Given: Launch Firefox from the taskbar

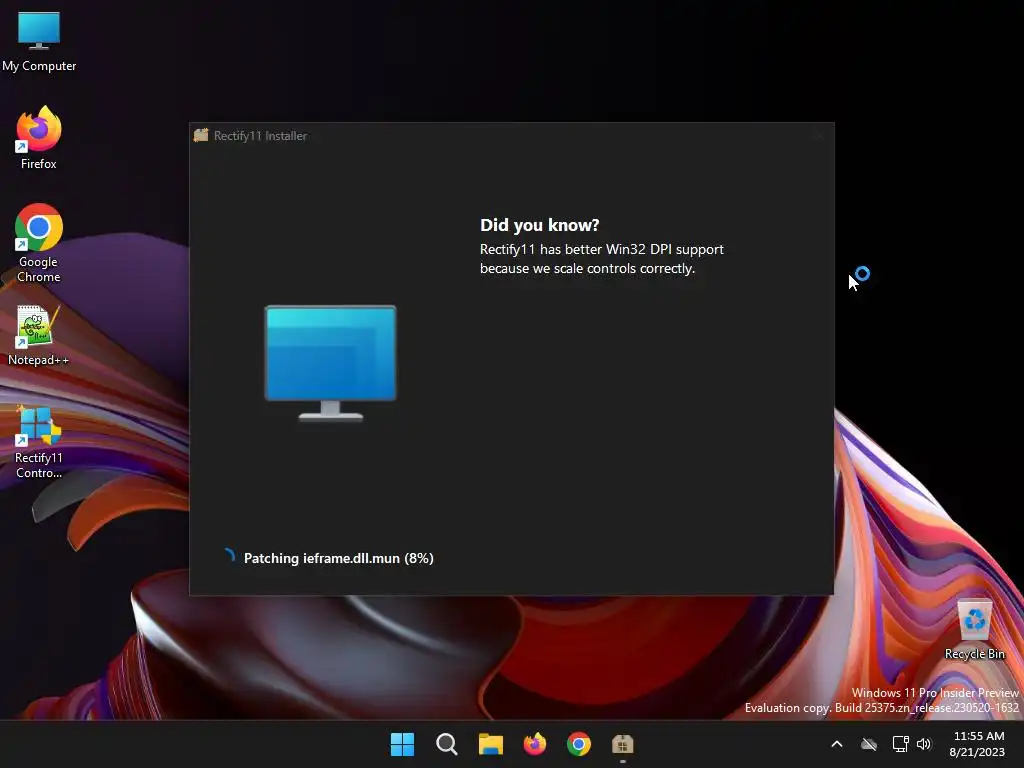Looking at the screenshot, I should click(535, 744).
